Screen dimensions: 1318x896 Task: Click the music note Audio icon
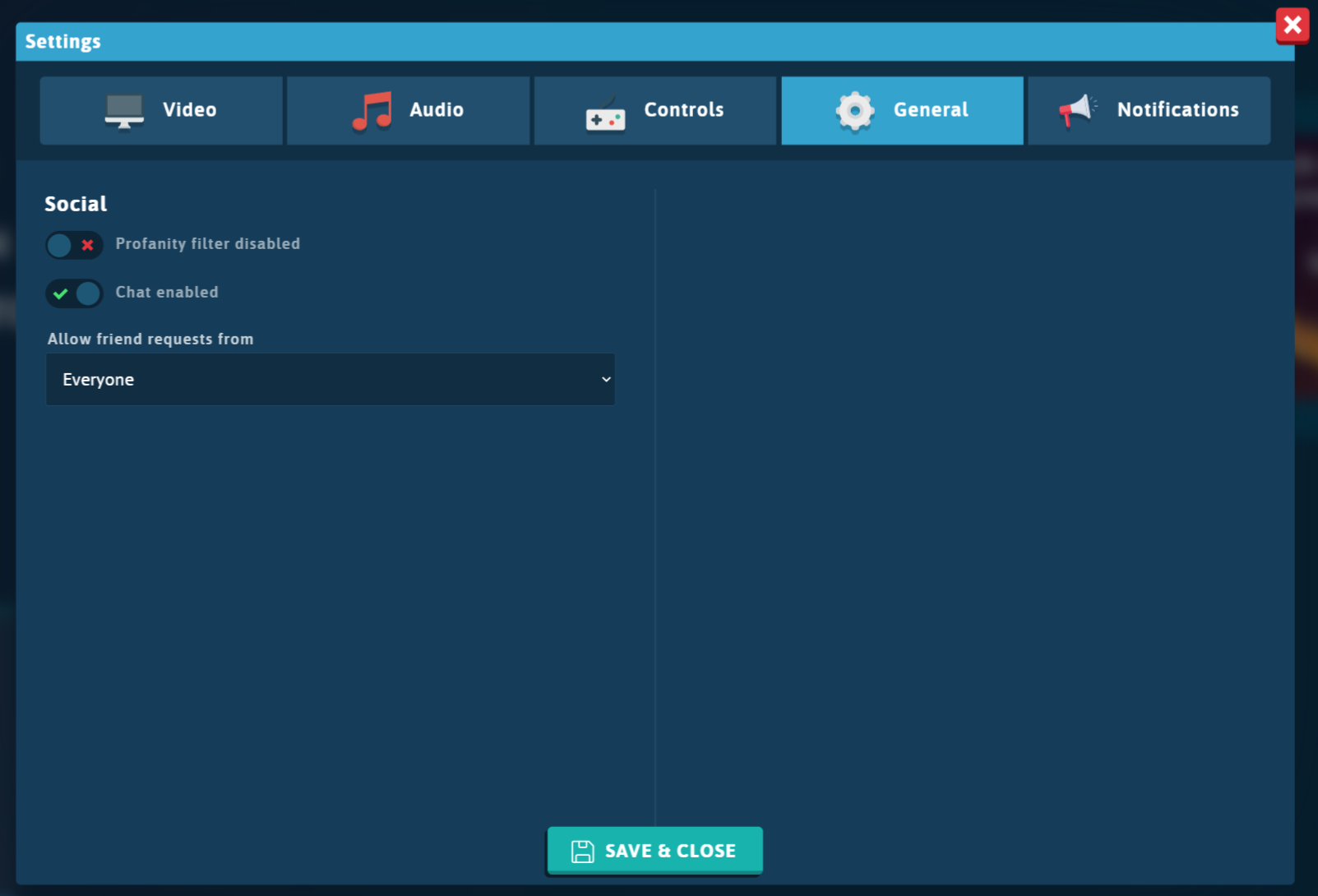(x=372, y=111)
